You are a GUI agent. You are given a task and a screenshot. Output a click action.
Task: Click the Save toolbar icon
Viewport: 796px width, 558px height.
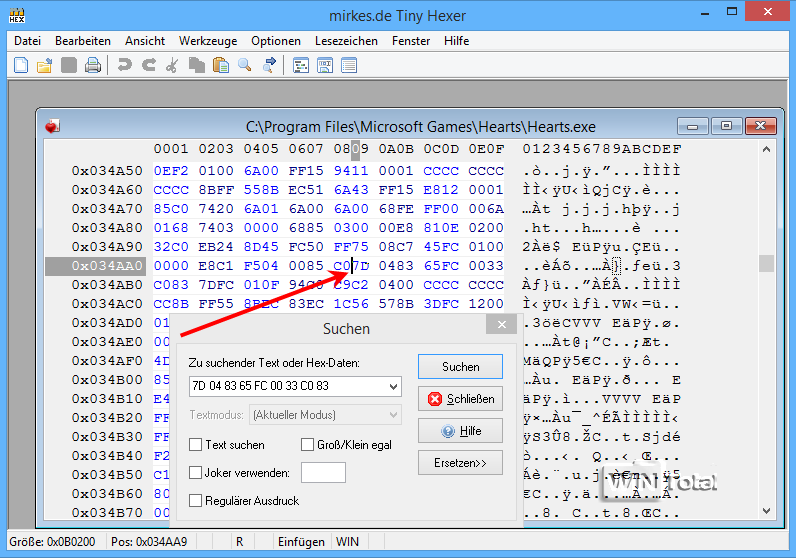[69, 65]
